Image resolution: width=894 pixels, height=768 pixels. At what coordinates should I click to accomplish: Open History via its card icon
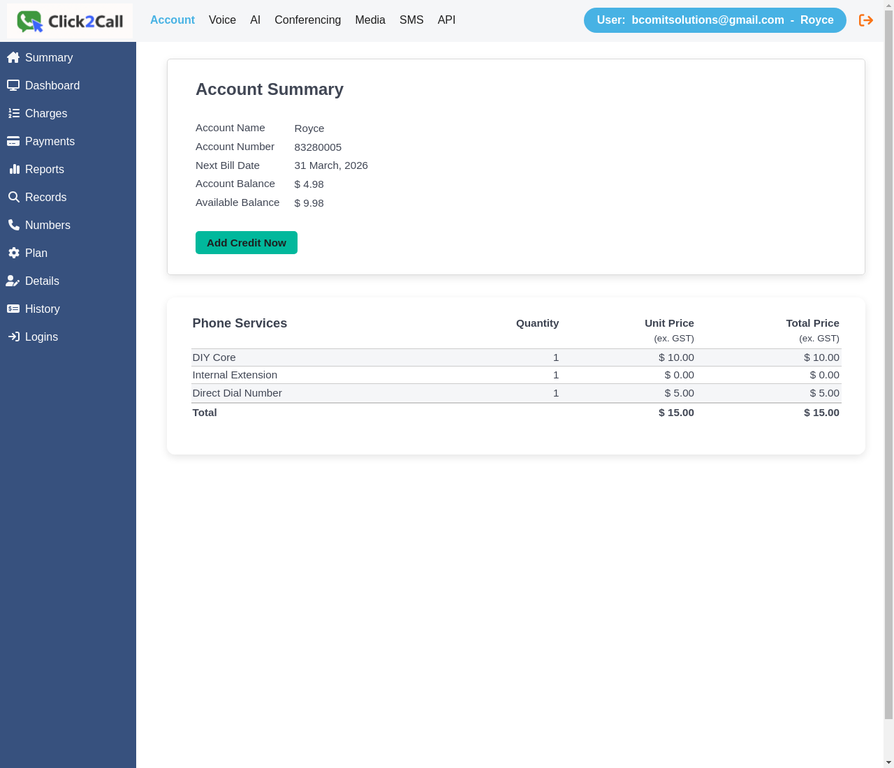click(x=14, y=309)
